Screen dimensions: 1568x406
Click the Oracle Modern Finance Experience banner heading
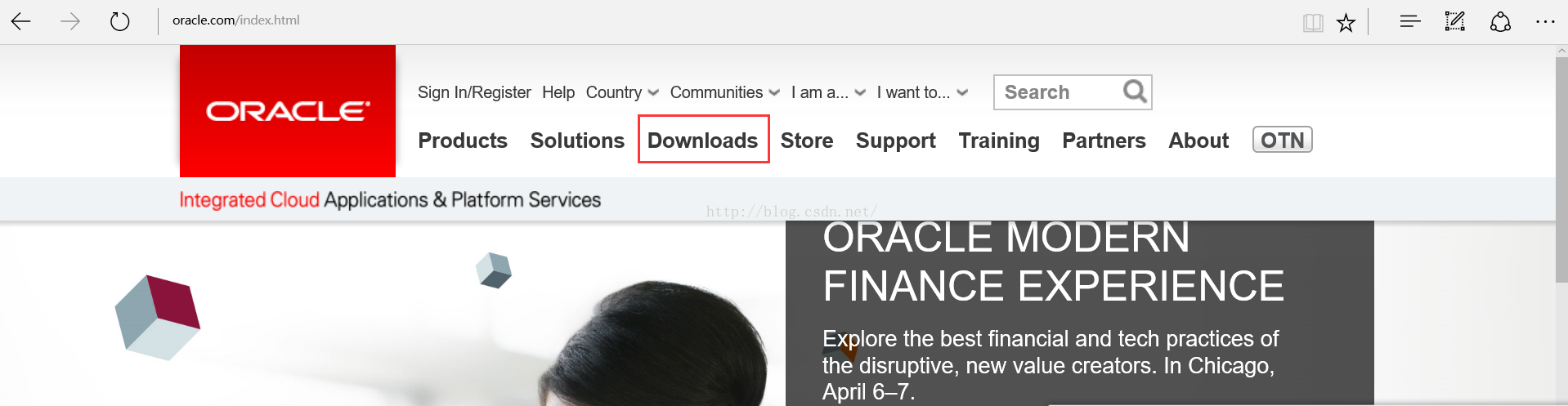click(1053, 262)
